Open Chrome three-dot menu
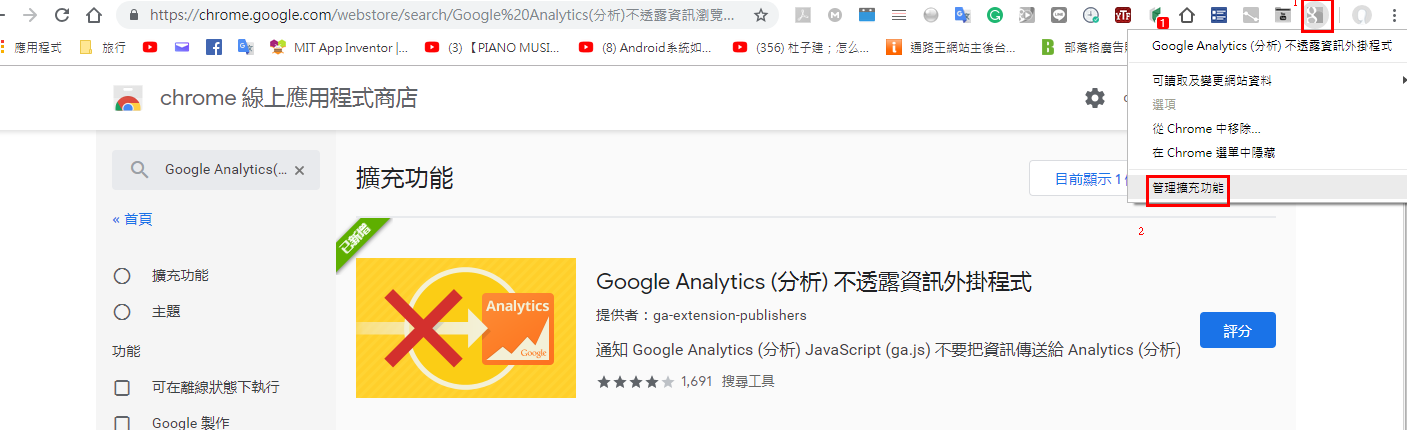Image resolution: width=1407 pixels, height=430 pixels. (1394, 15)
